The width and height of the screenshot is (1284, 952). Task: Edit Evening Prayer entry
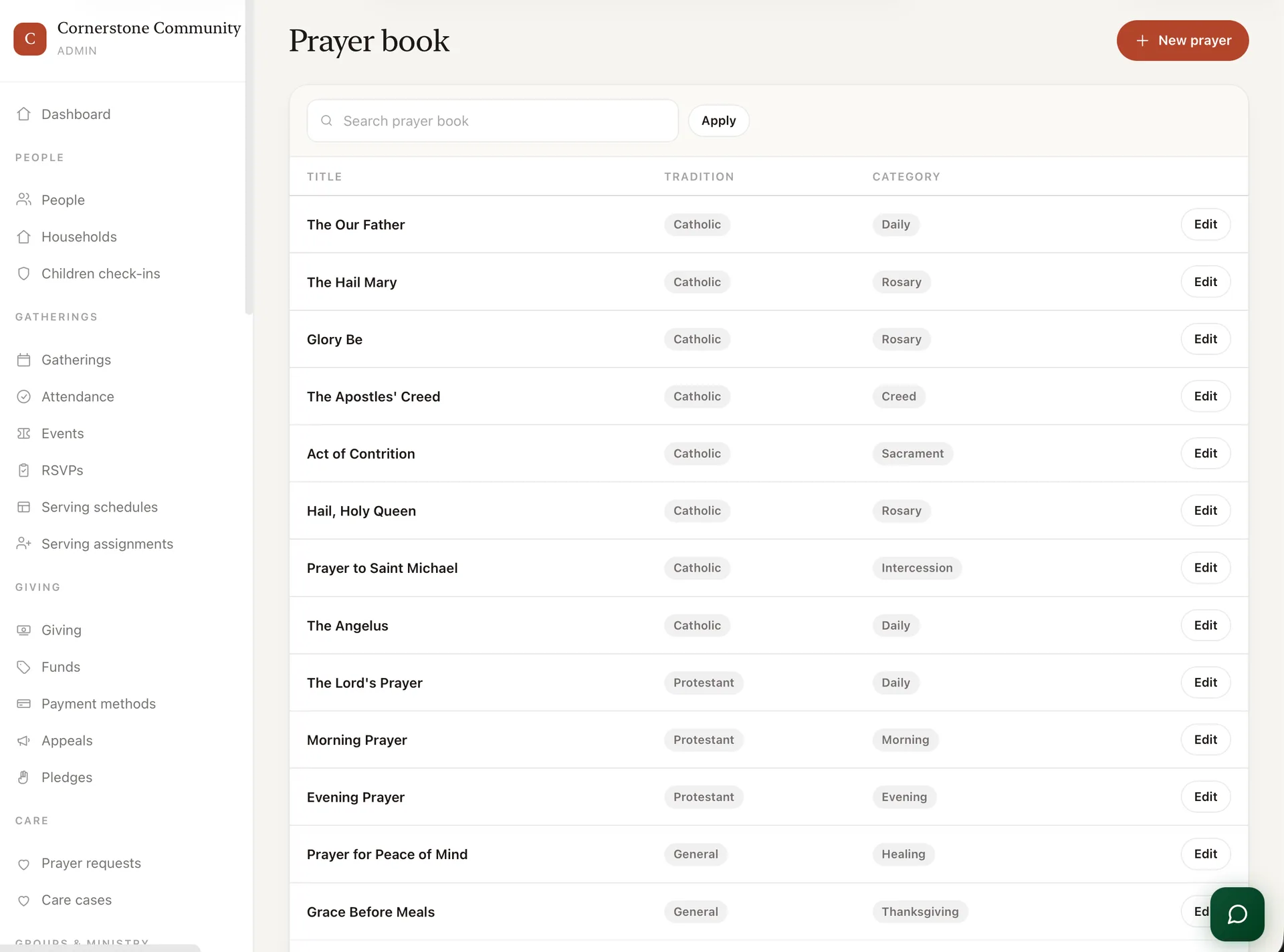[1205, 796]
